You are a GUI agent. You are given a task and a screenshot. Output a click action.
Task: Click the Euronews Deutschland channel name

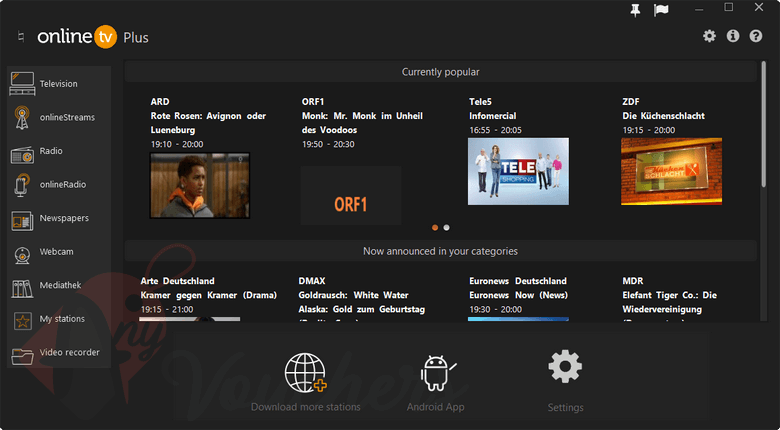pyautogui.click(x=518, y=281)
